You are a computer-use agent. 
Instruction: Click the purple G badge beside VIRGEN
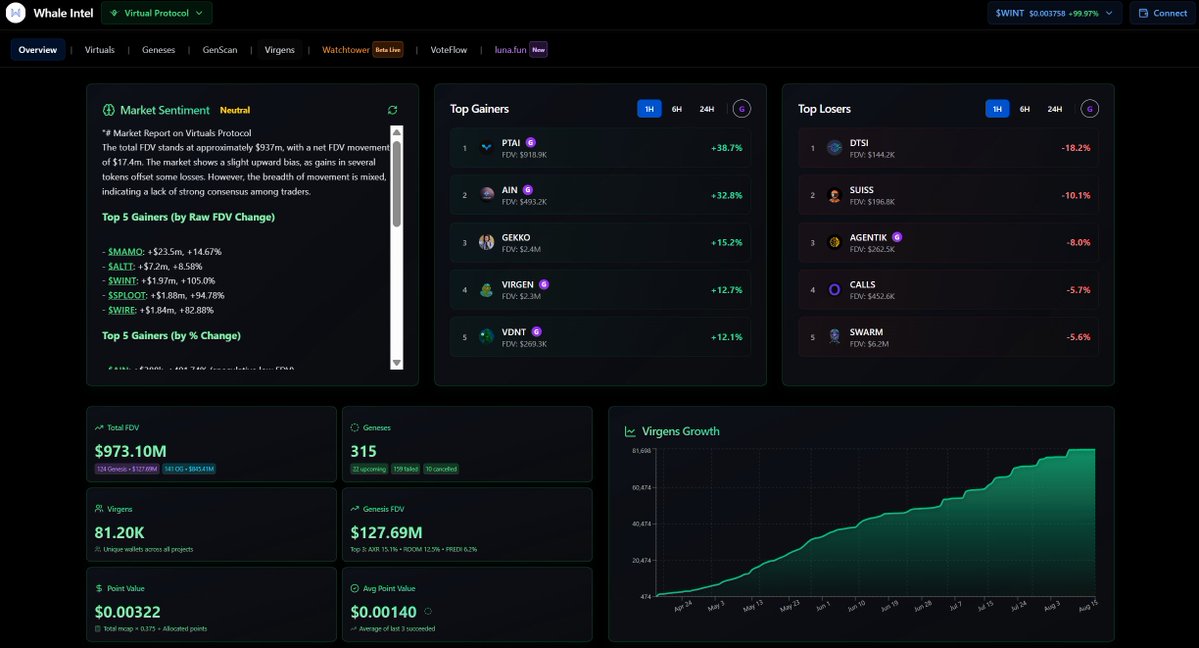tap(544, 285)
